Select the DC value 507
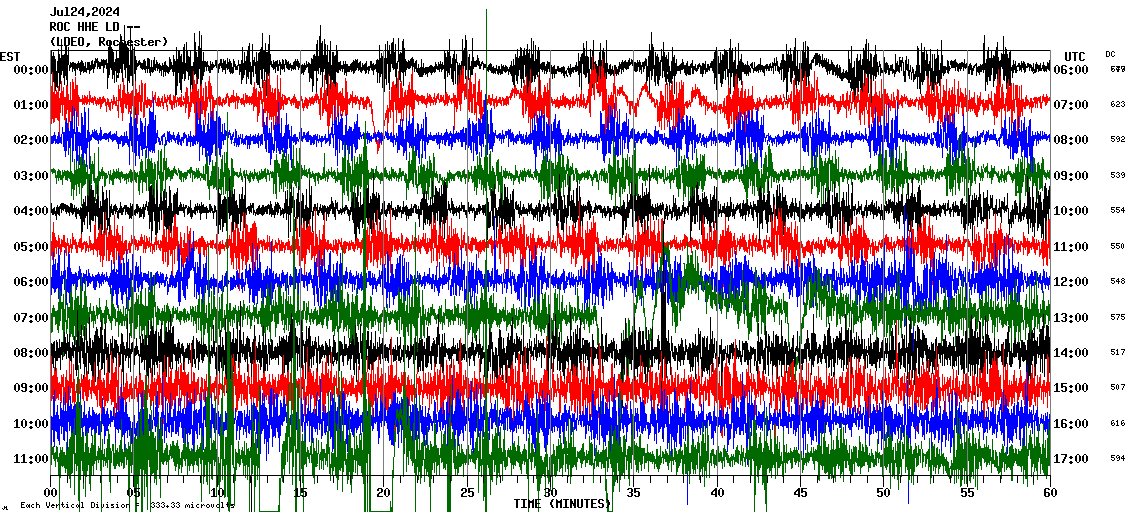Screen dimensions: 1130x519 1117,388
